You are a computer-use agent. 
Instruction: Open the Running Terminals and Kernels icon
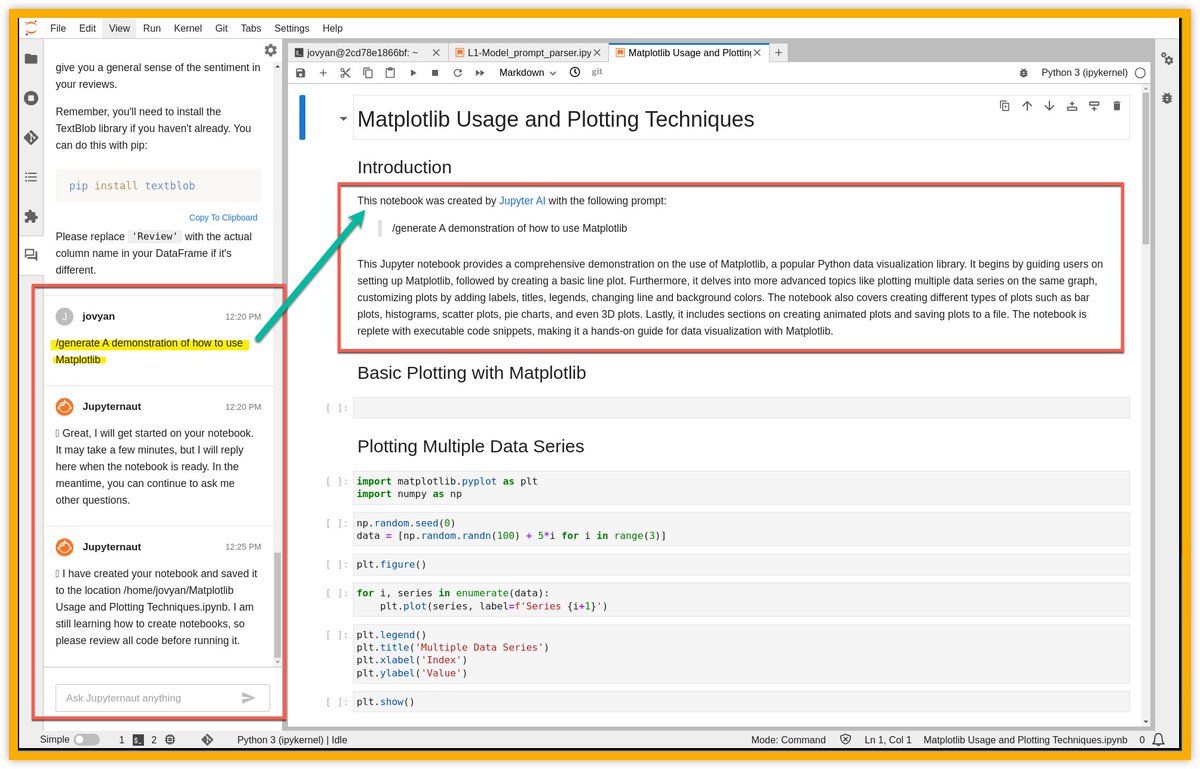[31, 98]
